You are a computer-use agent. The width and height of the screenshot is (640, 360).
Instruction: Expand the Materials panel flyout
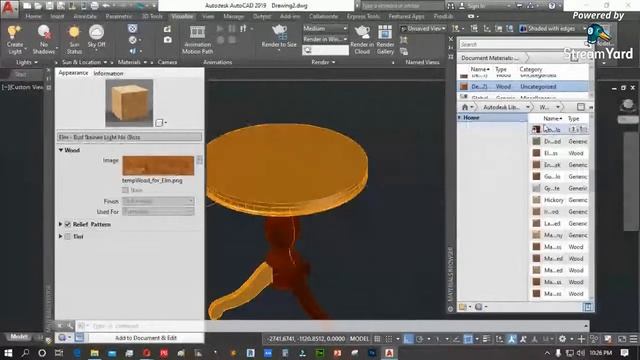click(x=132, y=62)
